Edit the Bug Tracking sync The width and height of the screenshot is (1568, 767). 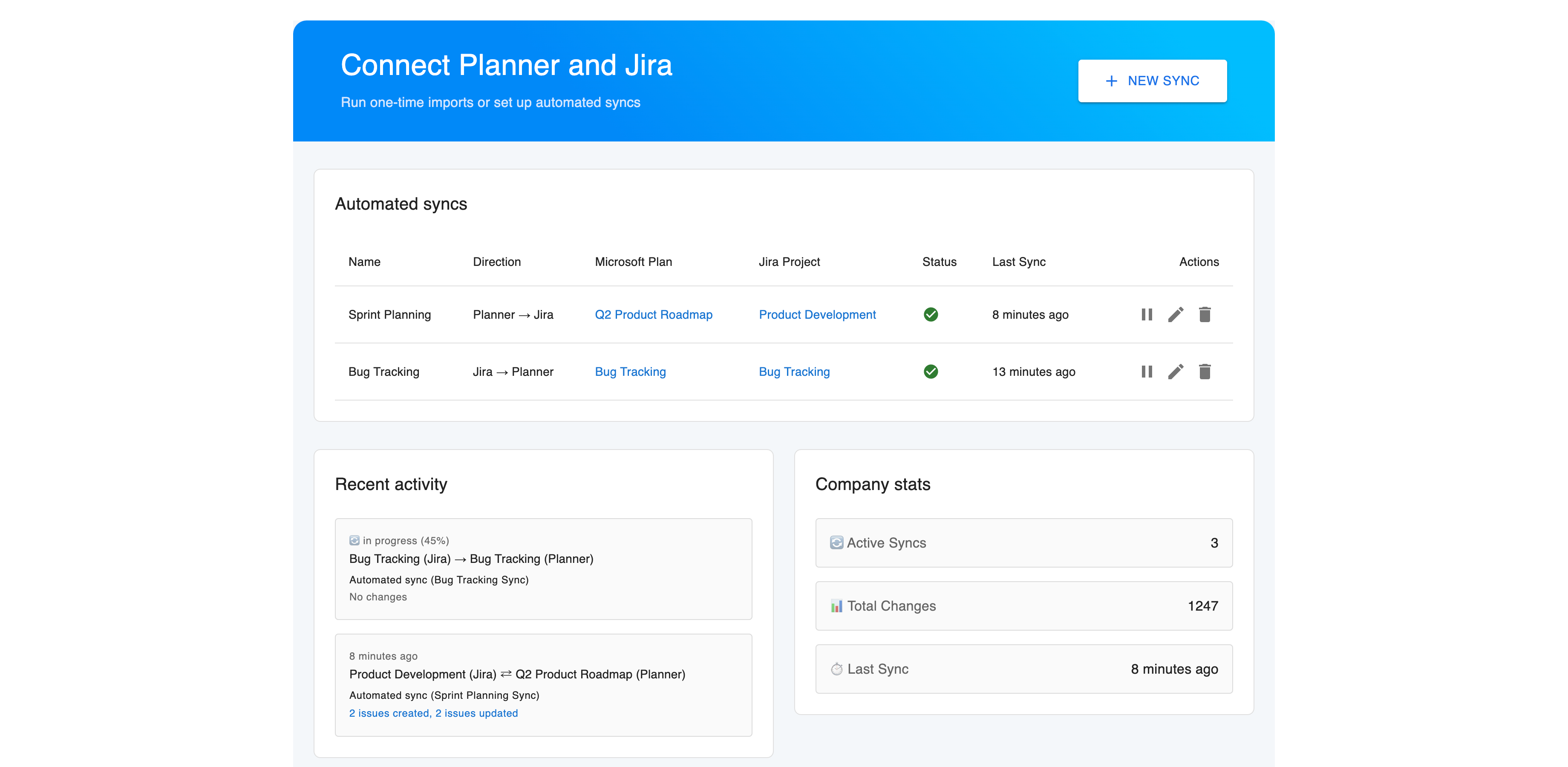[x=1176, y=371]
